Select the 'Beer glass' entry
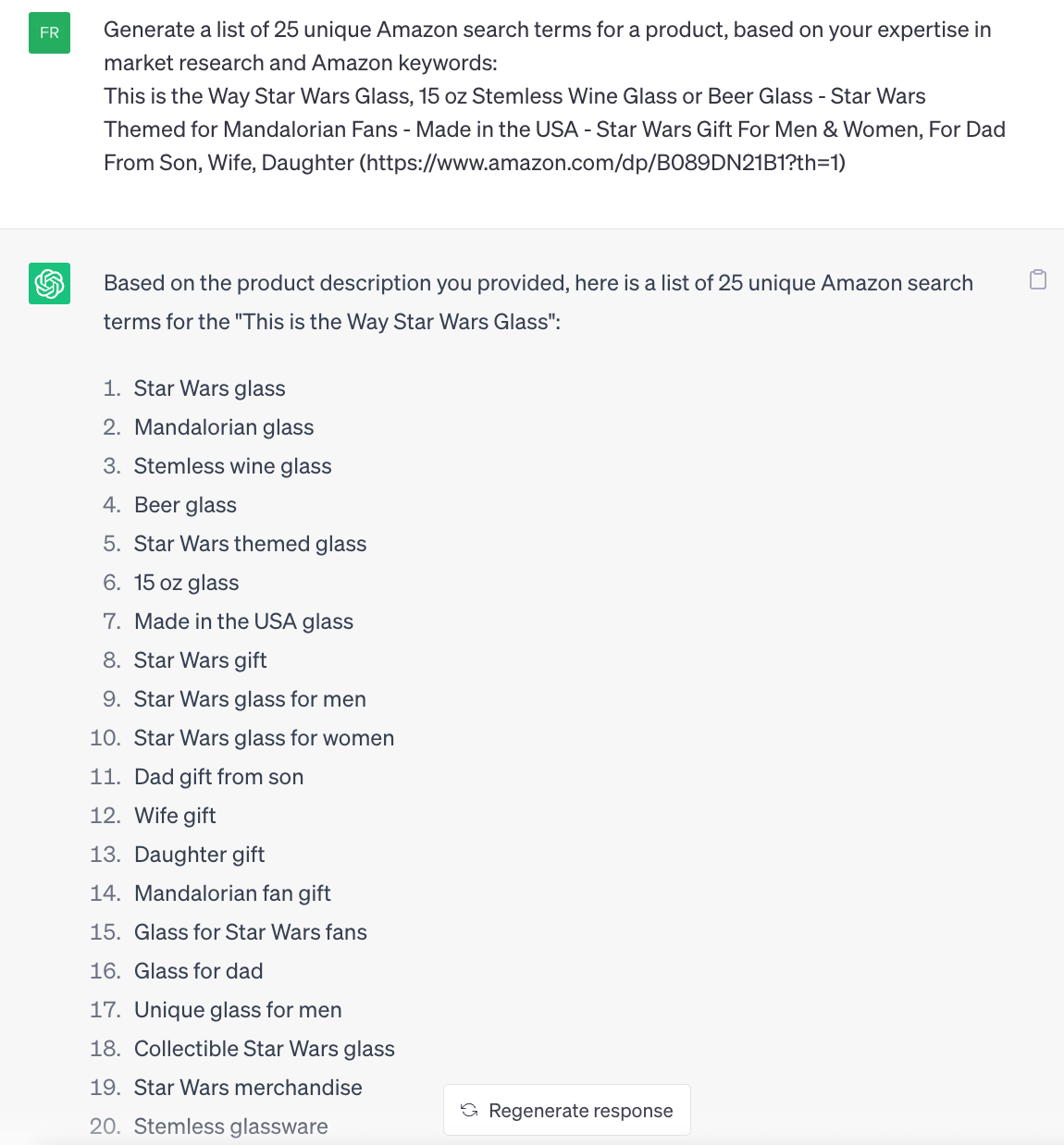Screen dimensions: 1064x1145 click(x=185, y=505)
